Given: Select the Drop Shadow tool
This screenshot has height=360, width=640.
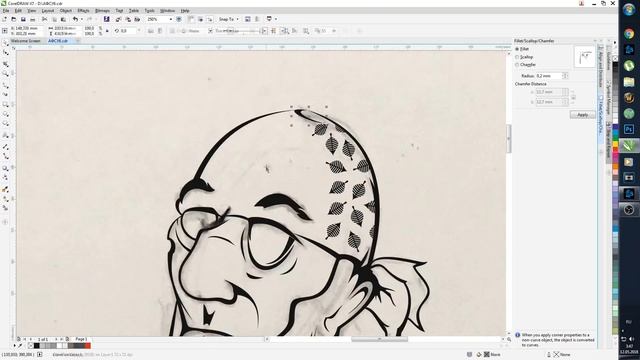Looking at the screenshot, I should pos(5,168).
